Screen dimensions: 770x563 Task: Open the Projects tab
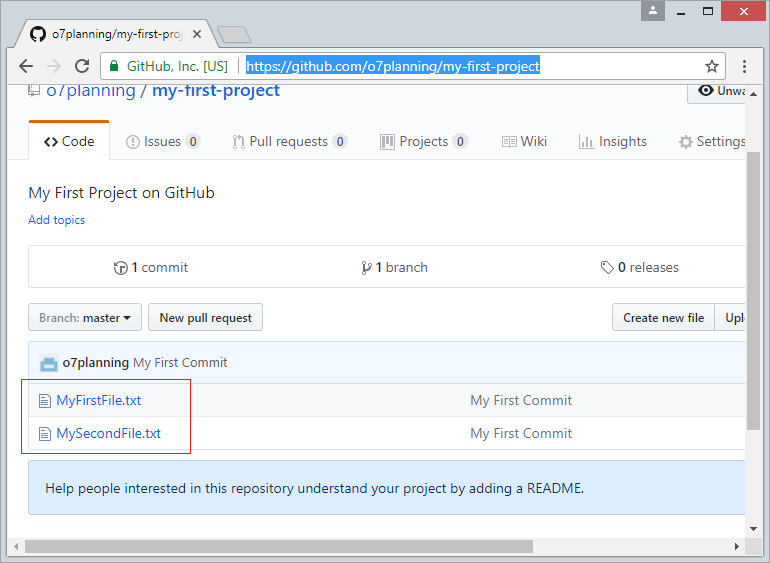pyautogui.click(x=424, y=141)
